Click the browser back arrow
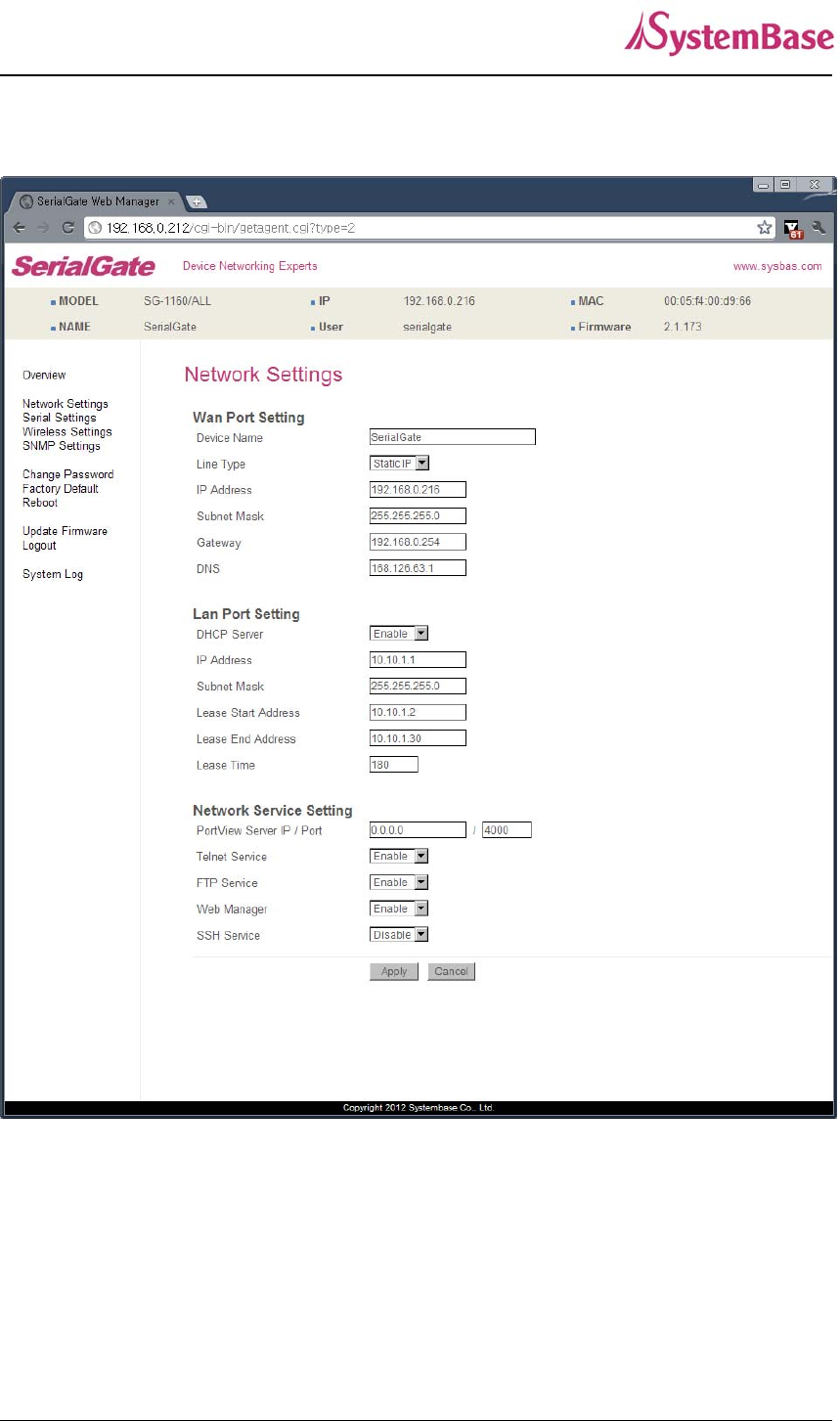The image size is (840, 1421). [x=19, y=227]
